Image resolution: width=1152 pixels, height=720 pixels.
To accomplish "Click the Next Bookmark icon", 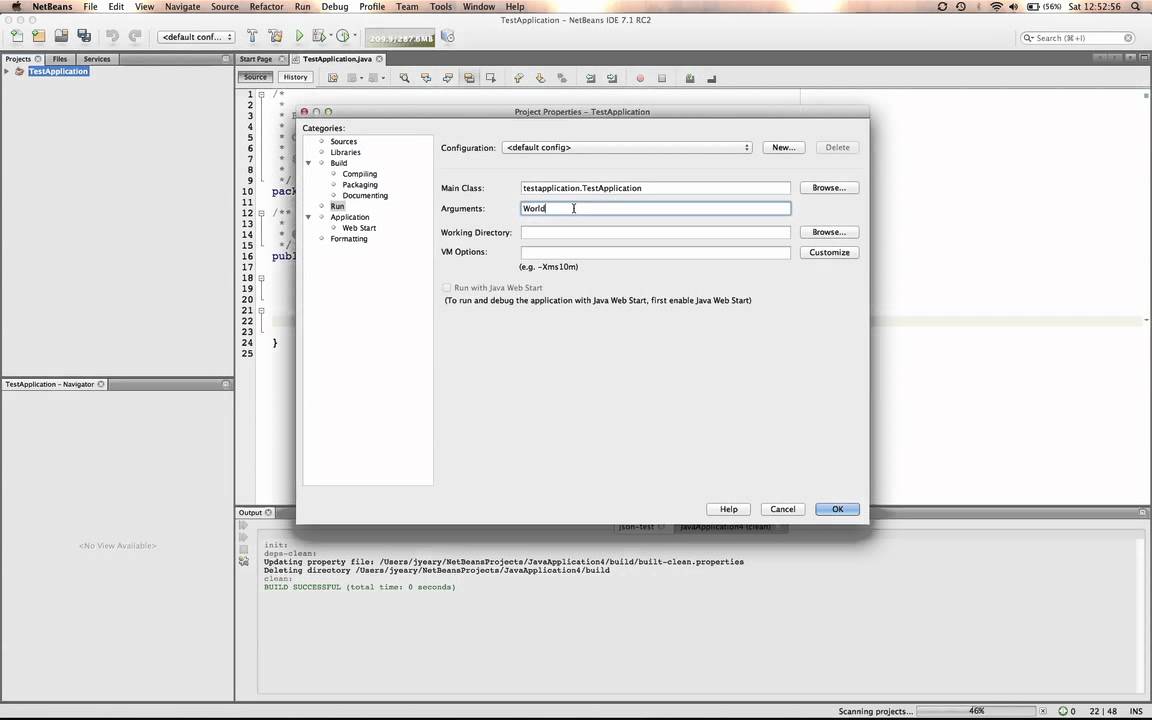I will pos(540,78).
